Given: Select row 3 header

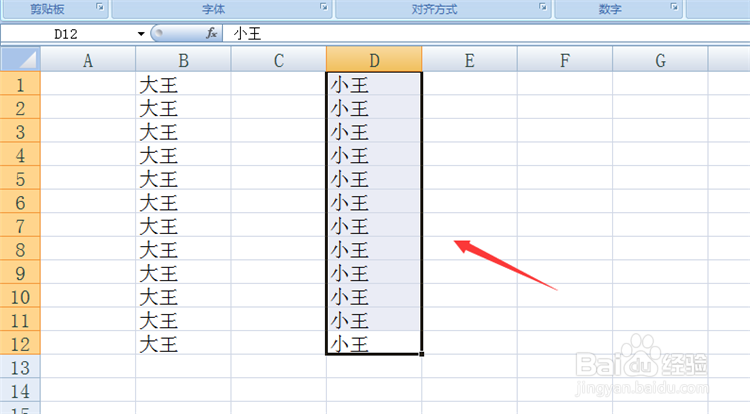Looking at the screenshot, I should tap(20, 131).
